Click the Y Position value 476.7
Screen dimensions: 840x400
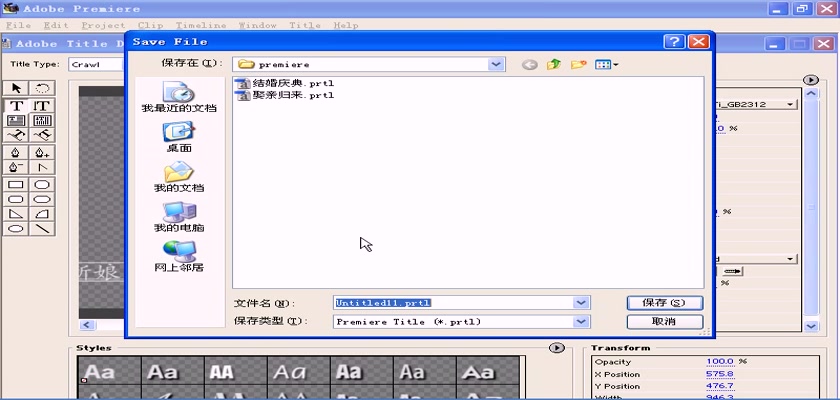[x=720, y=386]
